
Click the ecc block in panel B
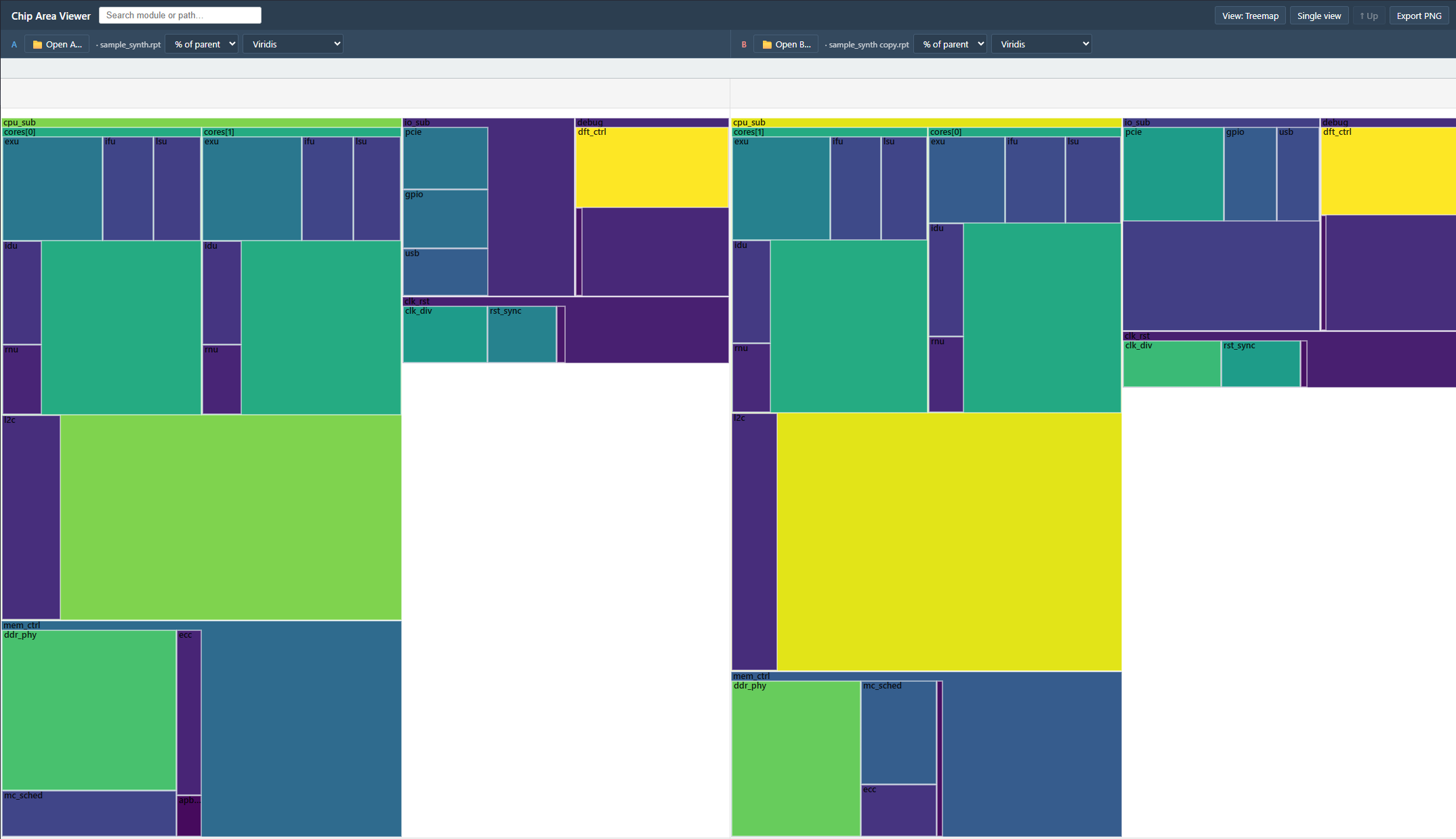point(898,811)
